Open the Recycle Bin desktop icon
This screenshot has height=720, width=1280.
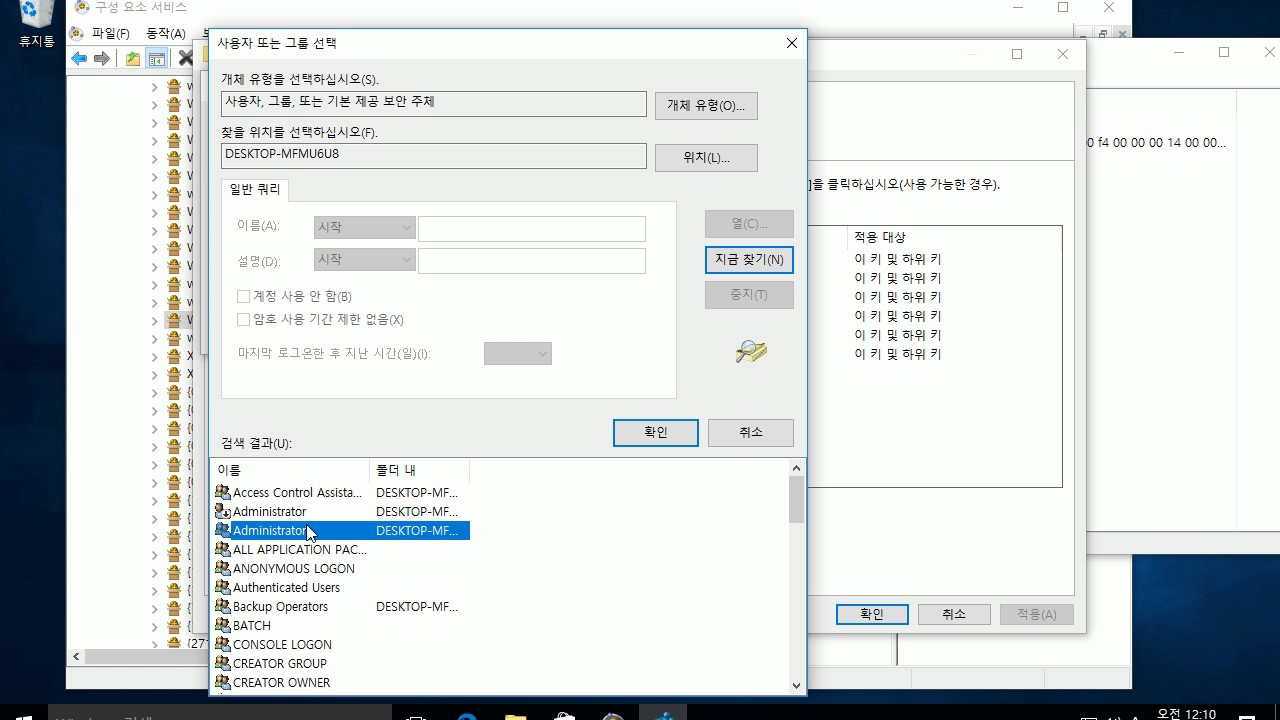(37, 24)
